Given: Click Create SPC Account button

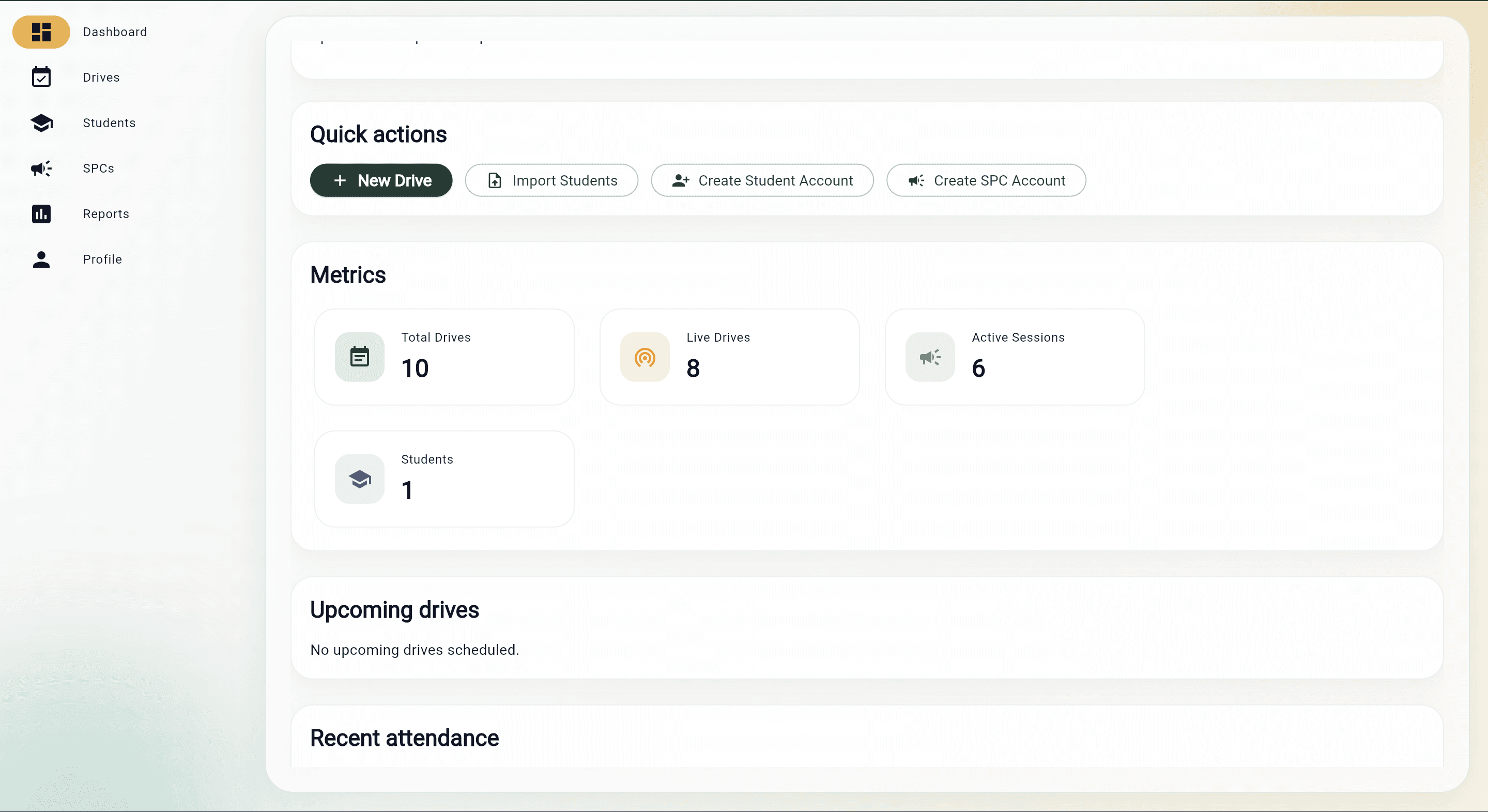Looking at the screenshot, I should coord(986,180).
